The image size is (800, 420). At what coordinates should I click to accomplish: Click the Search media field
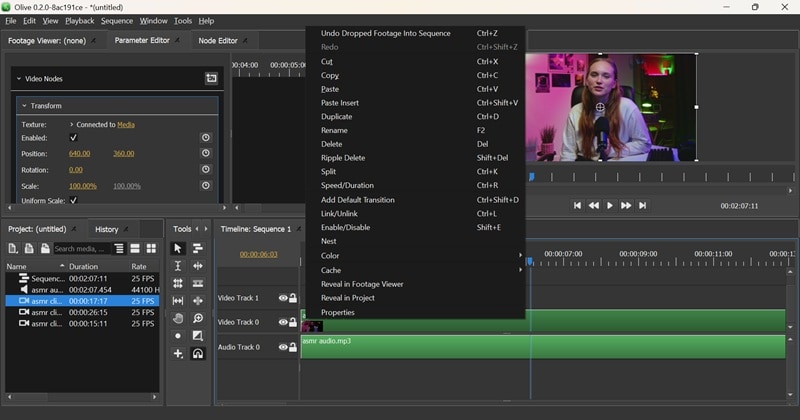(81, 249)
